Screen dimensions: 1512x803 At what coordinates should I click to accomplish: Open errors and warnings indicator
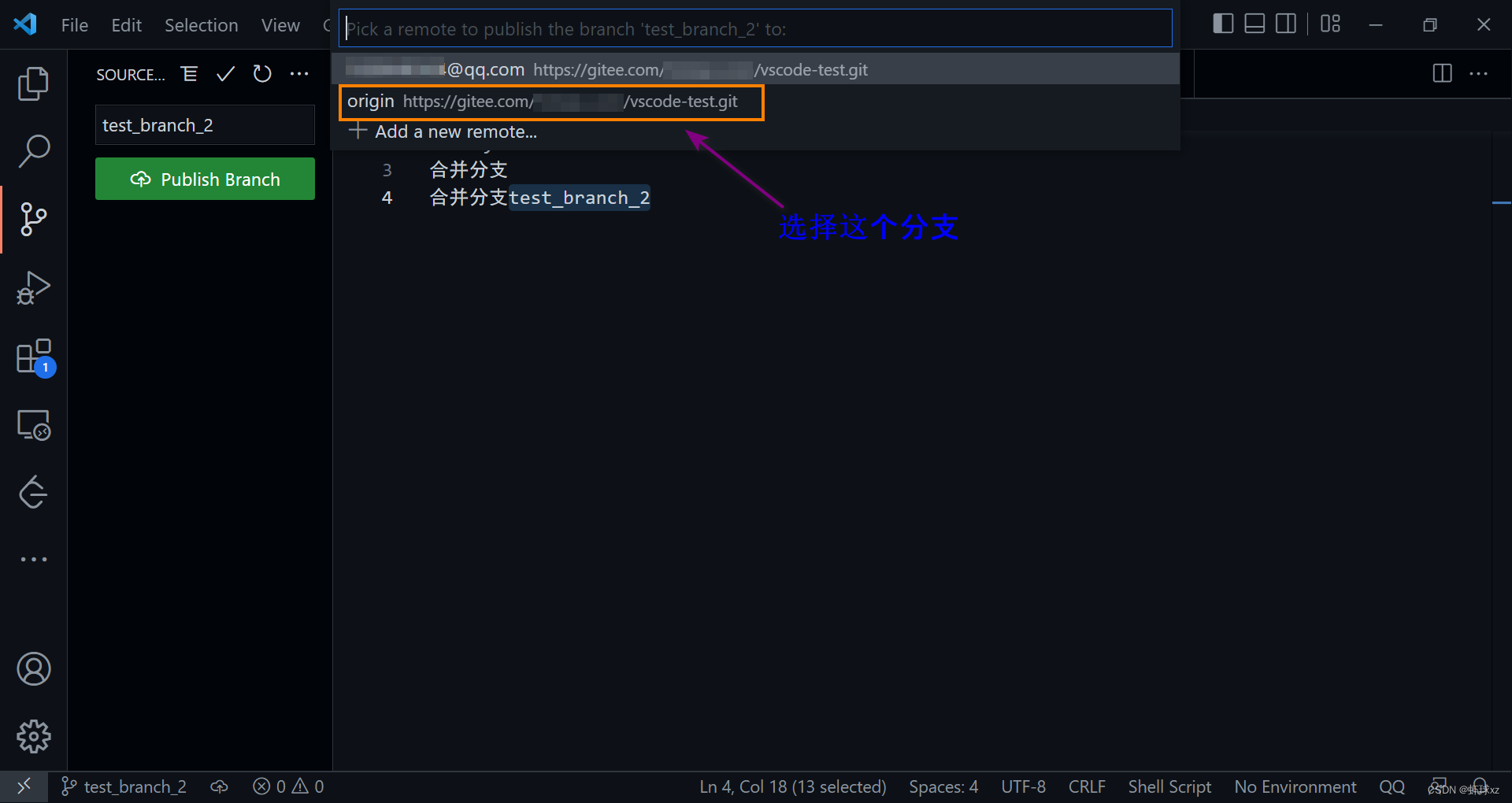pos(288,786)
